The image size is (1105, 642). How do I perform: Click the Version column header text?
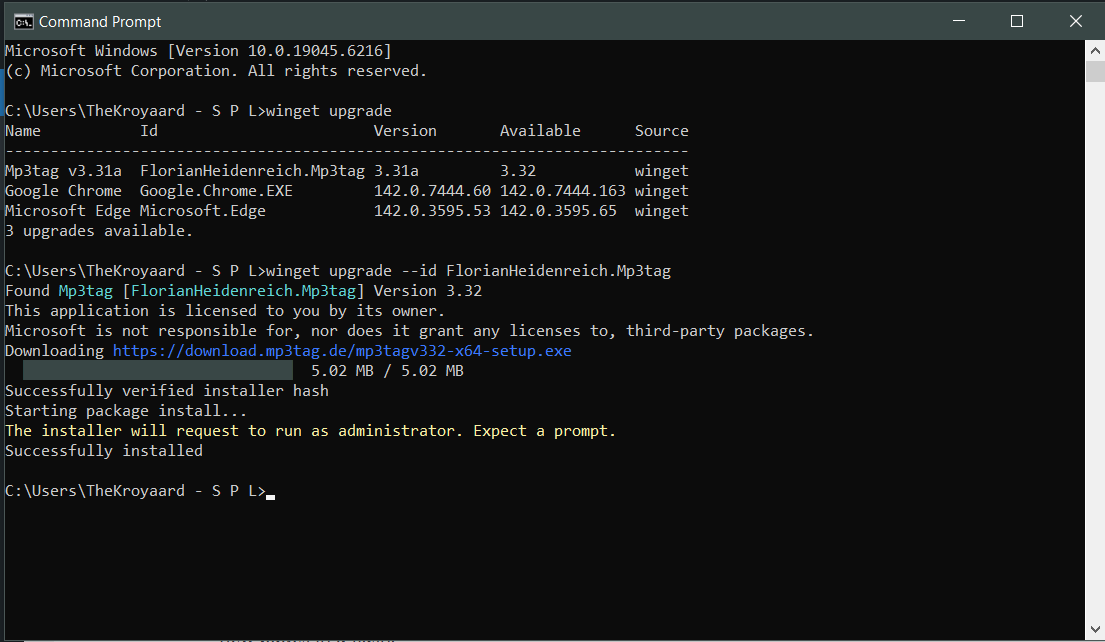click(405, 130)
